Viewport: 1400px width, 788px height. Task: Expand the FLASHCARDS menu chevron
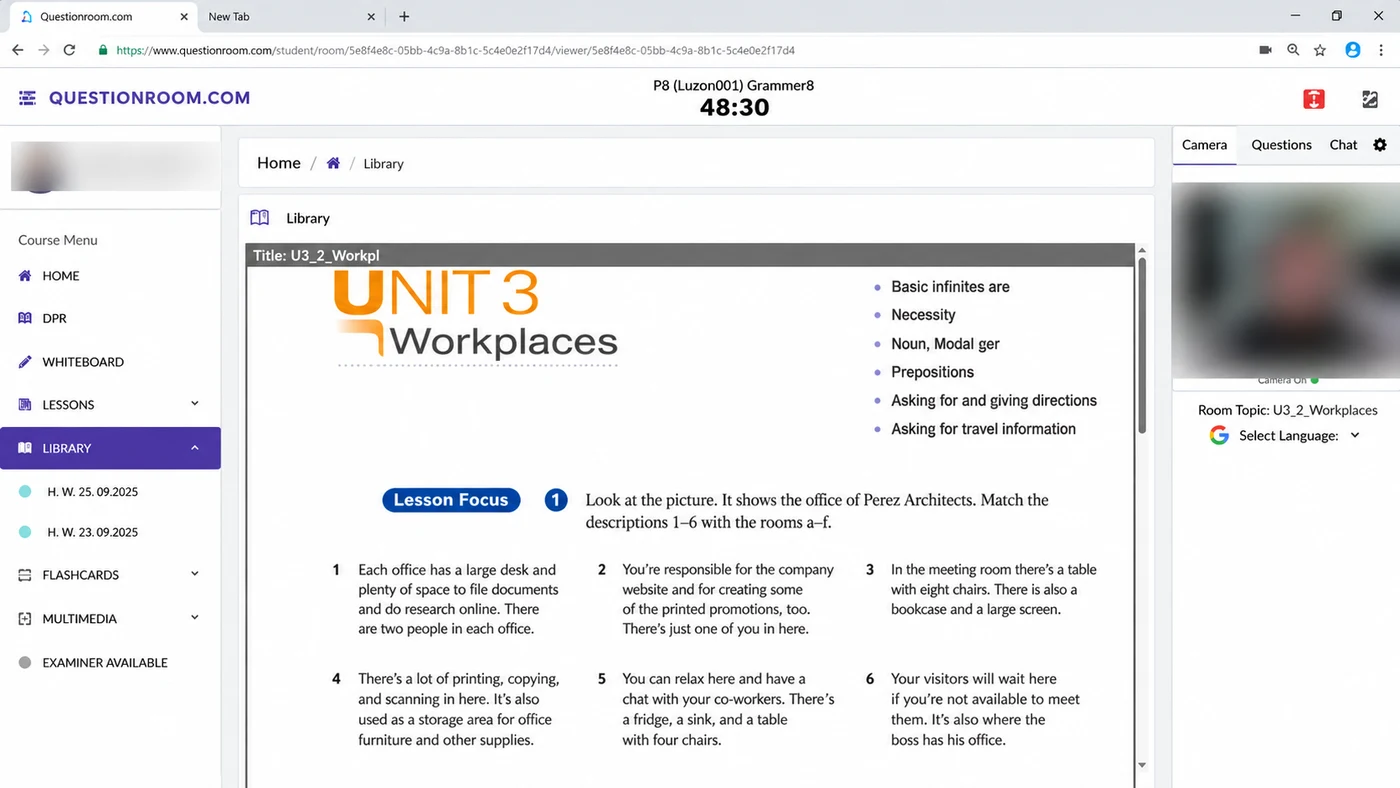click(195, 574)
